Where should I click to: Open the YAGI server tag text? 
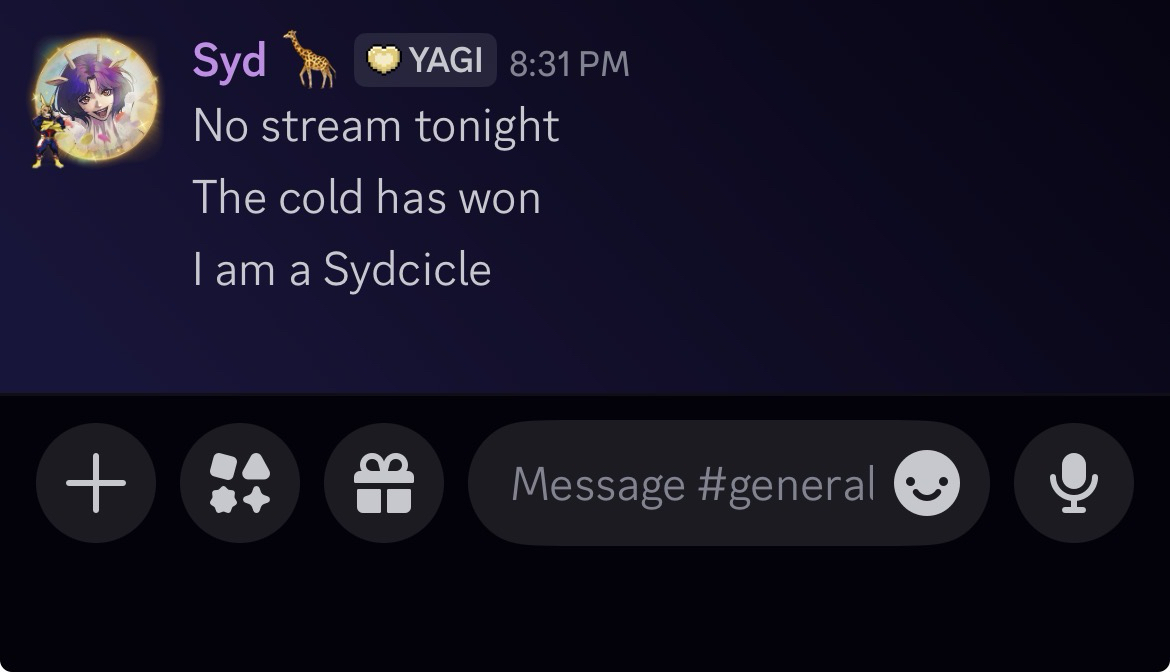coord(445,60)
